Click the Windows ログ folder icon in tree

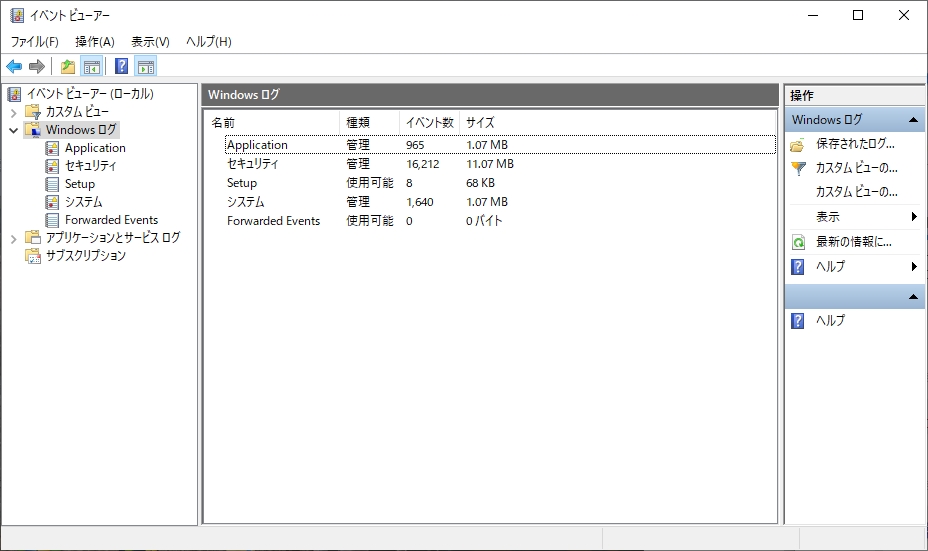tap(33, 130)
